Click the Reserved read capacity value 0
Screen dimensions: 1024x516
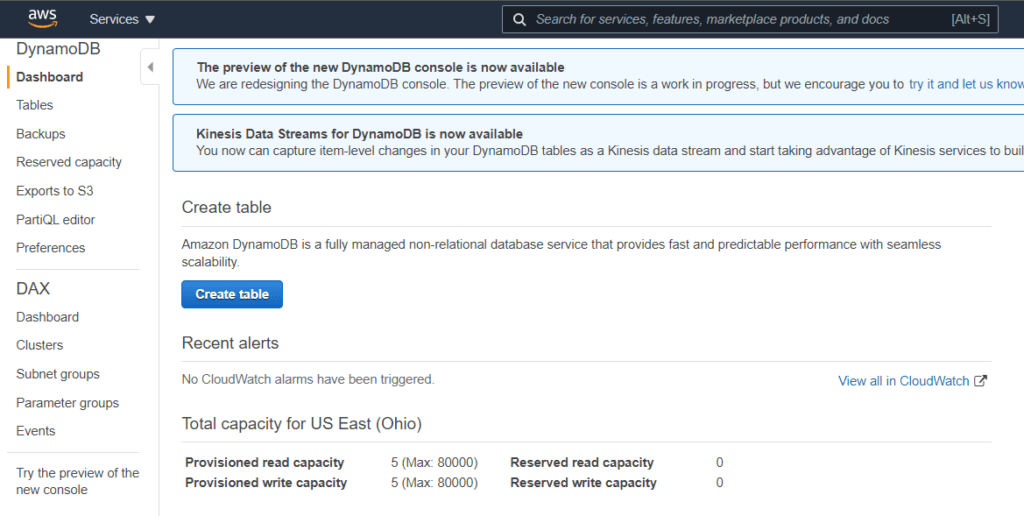click(x=720, y=462)
